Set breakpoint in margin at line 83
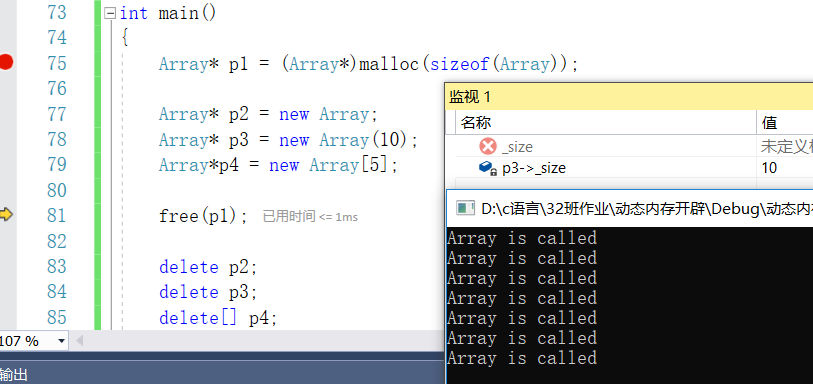 pos(6,267)
